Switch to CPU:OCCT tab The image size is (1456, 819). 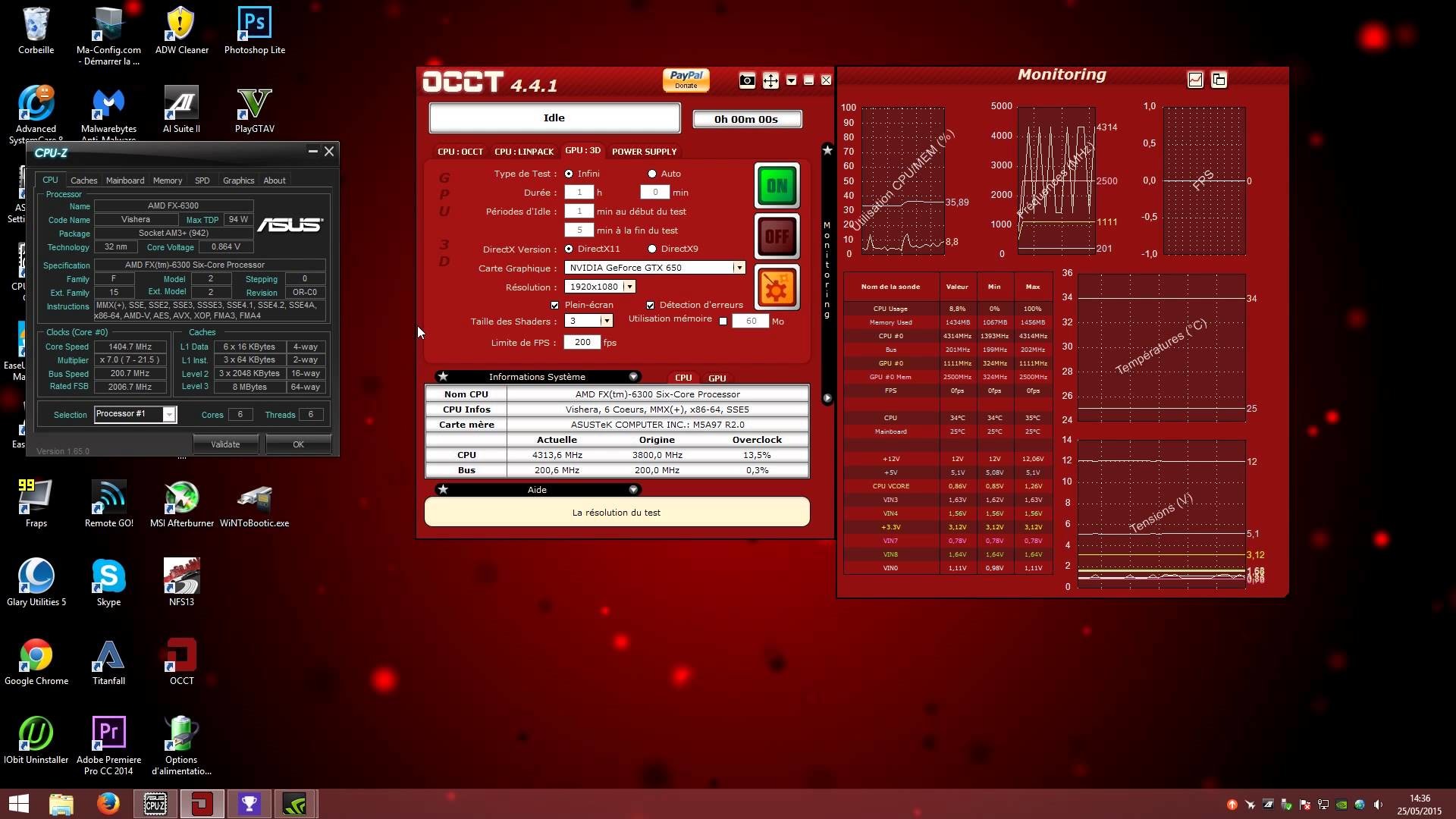[460, 152]
